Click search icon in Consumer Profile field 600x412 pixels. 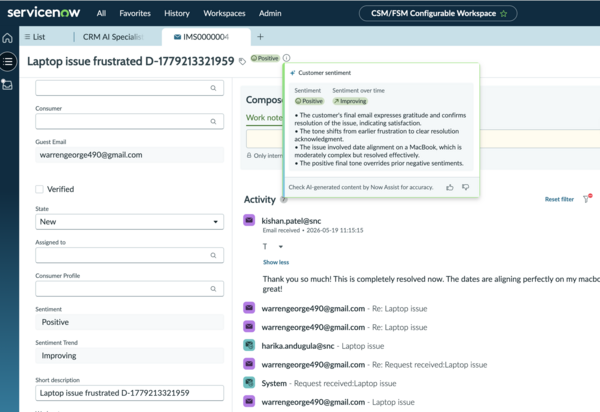[x=213, y=289]
